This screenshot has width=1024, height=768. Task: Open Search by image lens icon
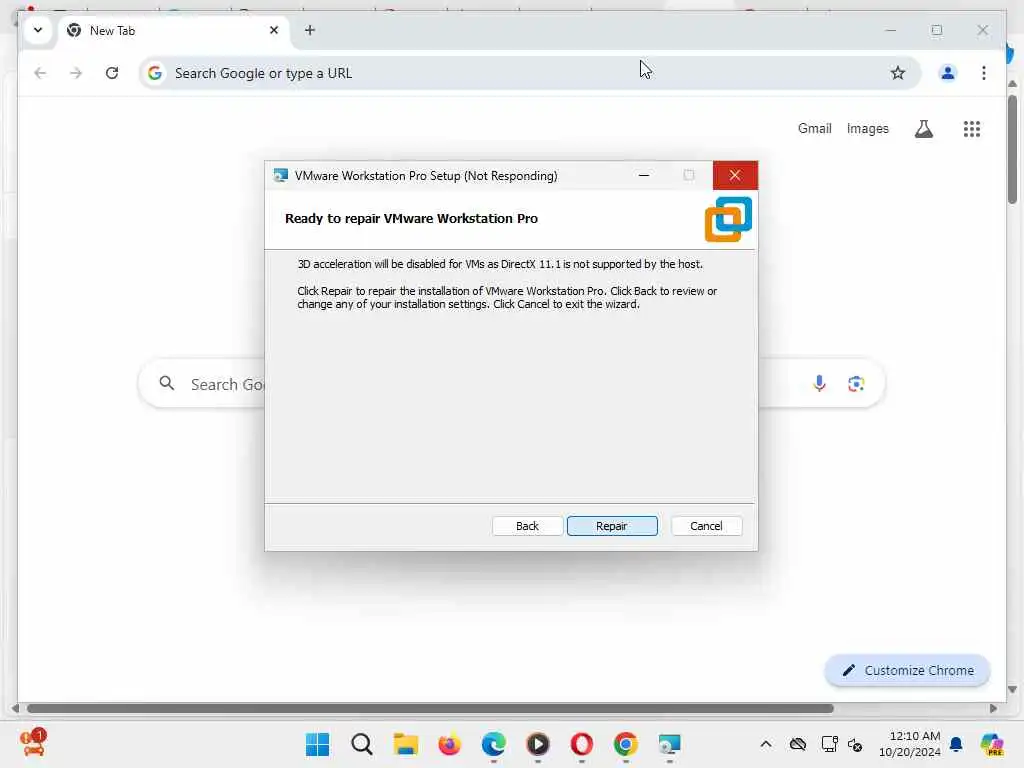pyautogui.click(x=856, y=383)
